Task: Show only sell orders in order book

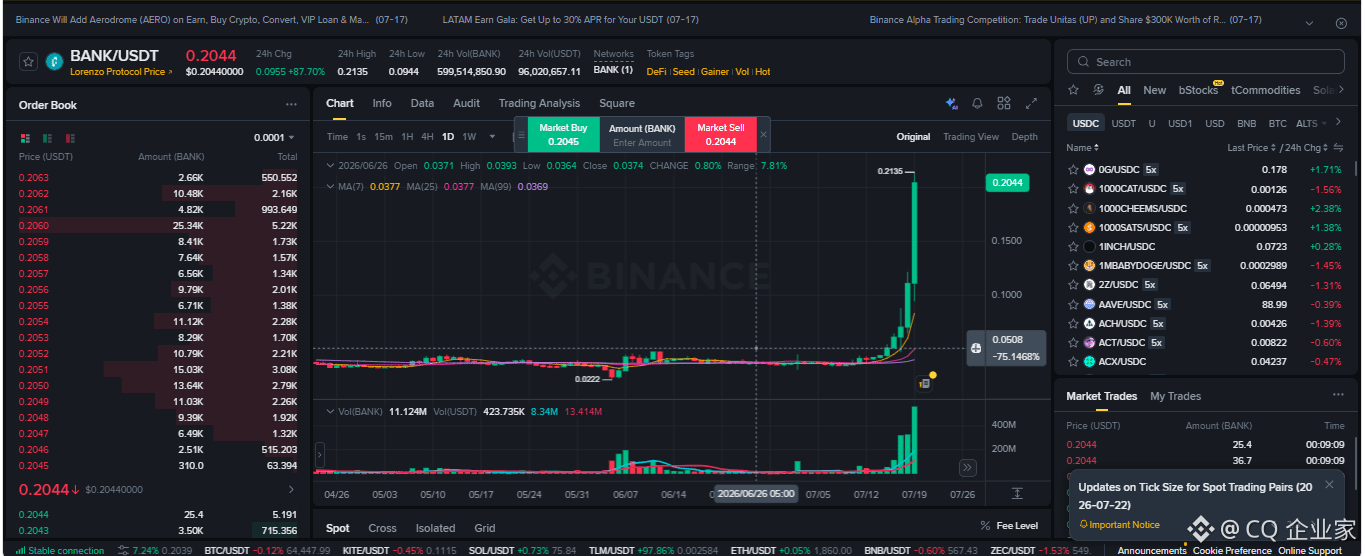Action: (71, 138)
